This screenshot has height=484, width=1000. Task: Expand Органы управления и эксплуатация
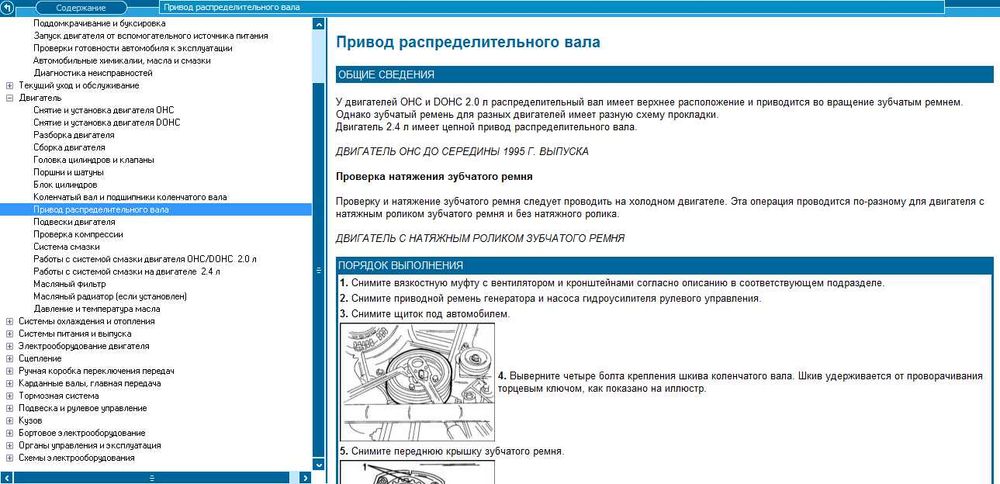[9, 446]
